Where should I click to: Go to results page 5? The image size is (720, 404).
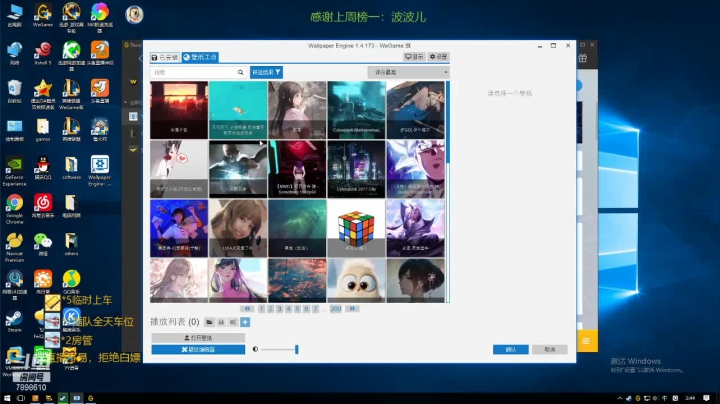(x=297, y=309)
